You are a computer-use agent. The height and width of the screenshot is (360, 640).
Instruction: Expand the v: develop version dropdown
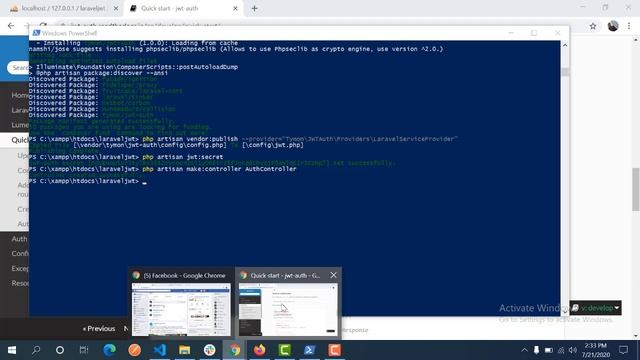596,308
